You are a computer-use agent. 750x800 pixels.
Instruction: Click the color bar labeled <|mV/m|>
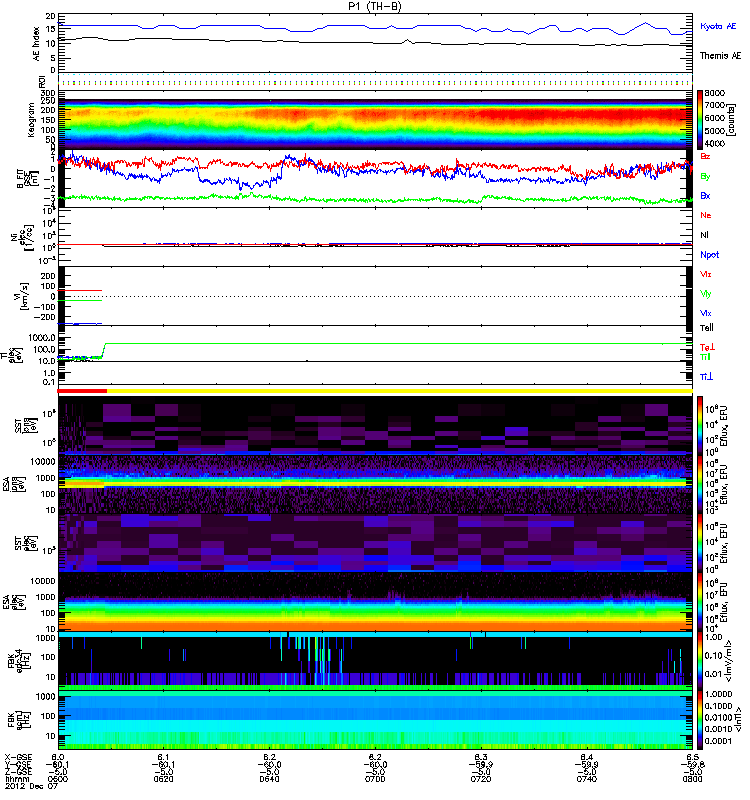699,661
